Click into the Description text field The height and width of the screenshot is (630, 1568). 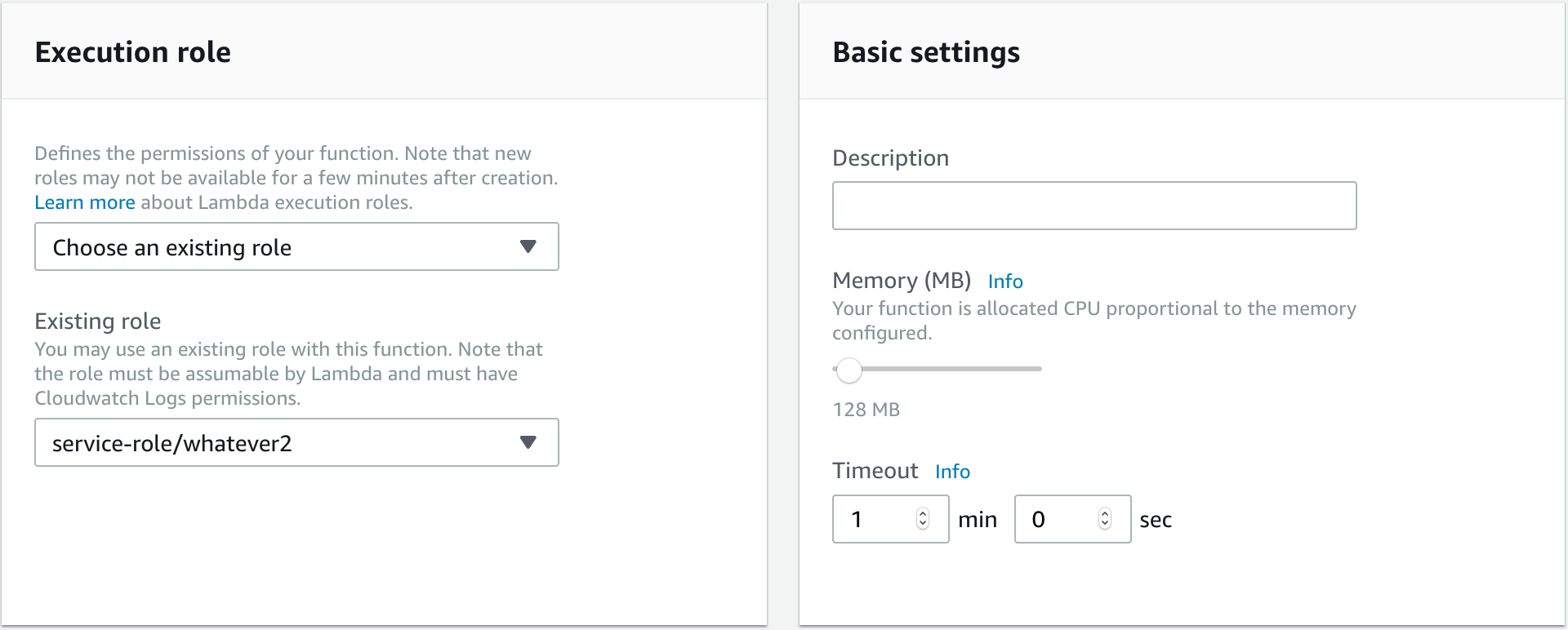click(1094, 206)
